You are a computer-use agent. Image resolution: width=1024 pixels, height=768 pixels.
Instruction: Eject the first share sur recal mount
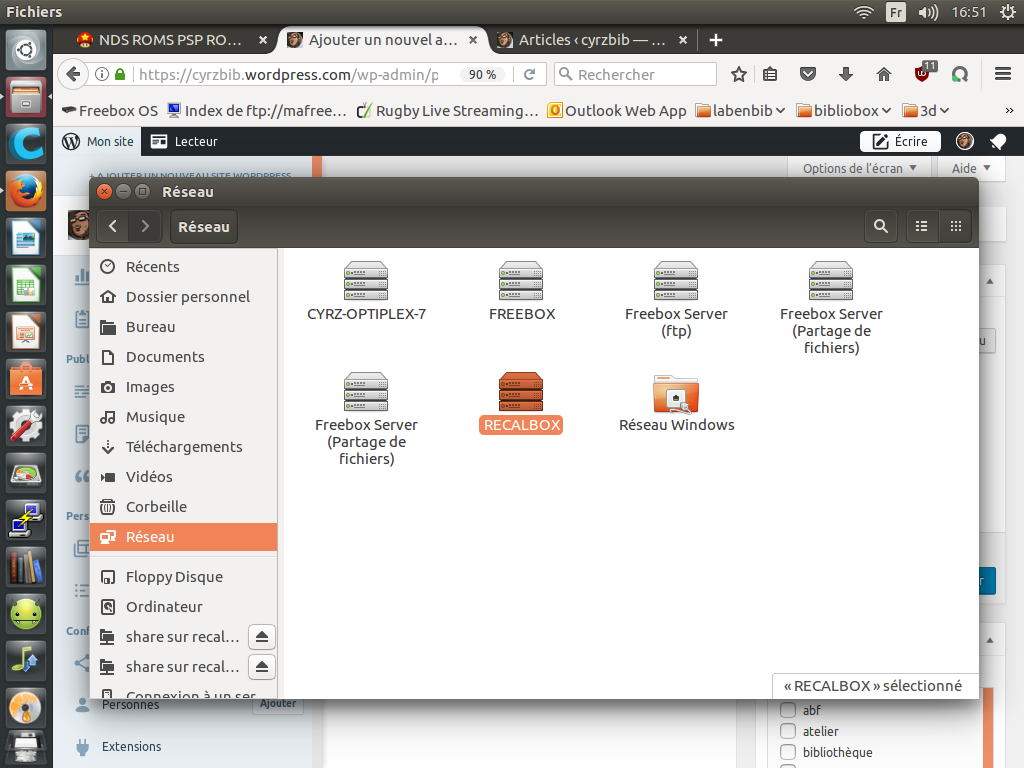point(261,637)
